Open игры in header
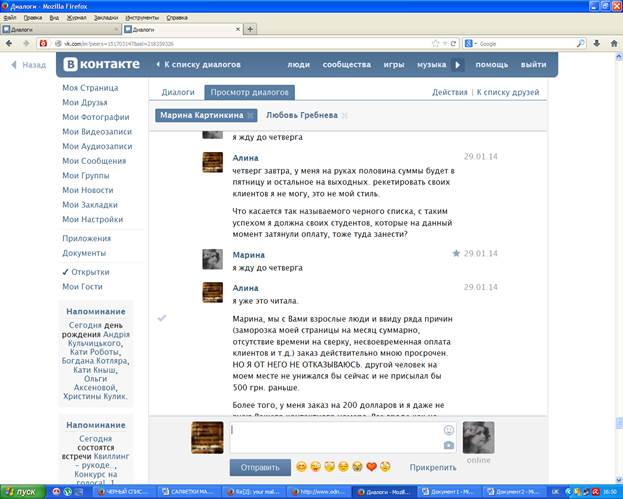The height and width of the screenshot is (499, 623). coord(394,64)
